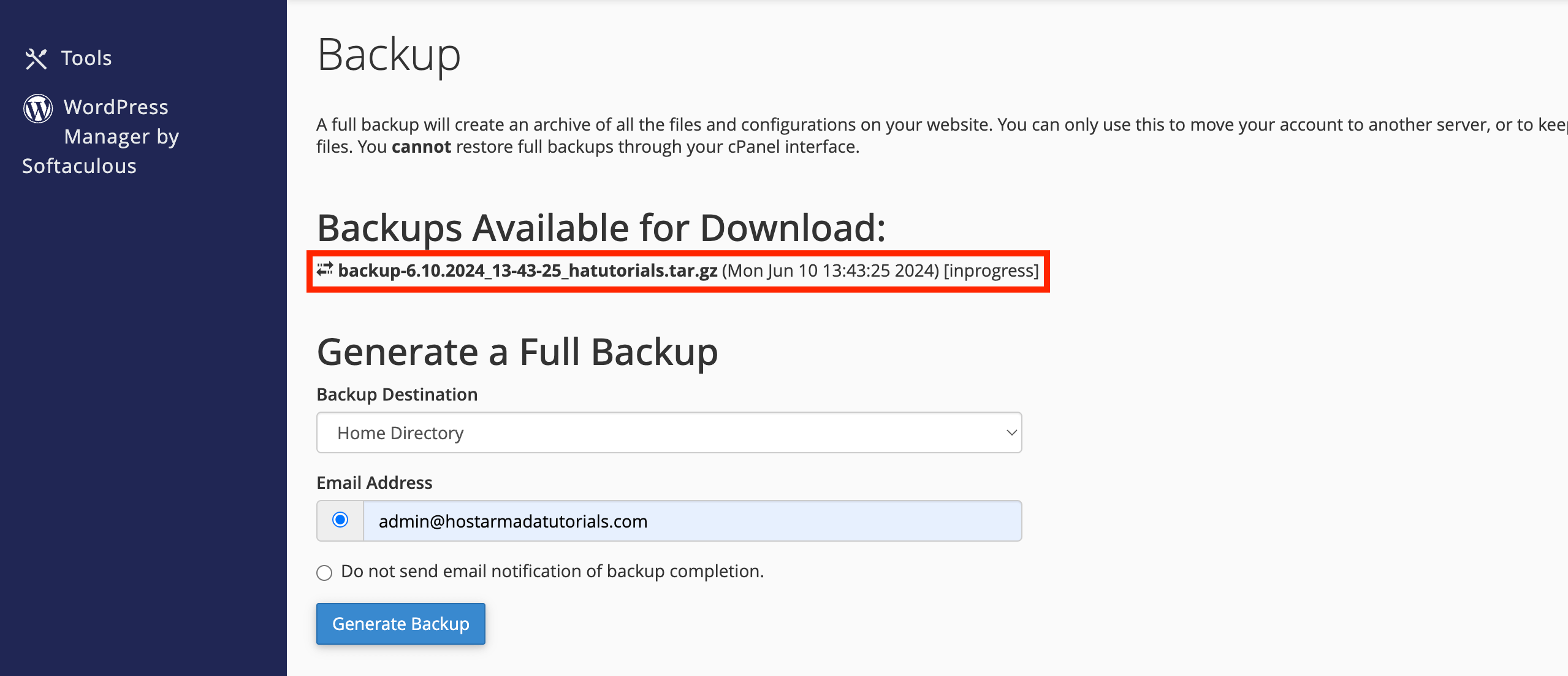Click the chevron on the Home Directory selector

point(1010,432)
